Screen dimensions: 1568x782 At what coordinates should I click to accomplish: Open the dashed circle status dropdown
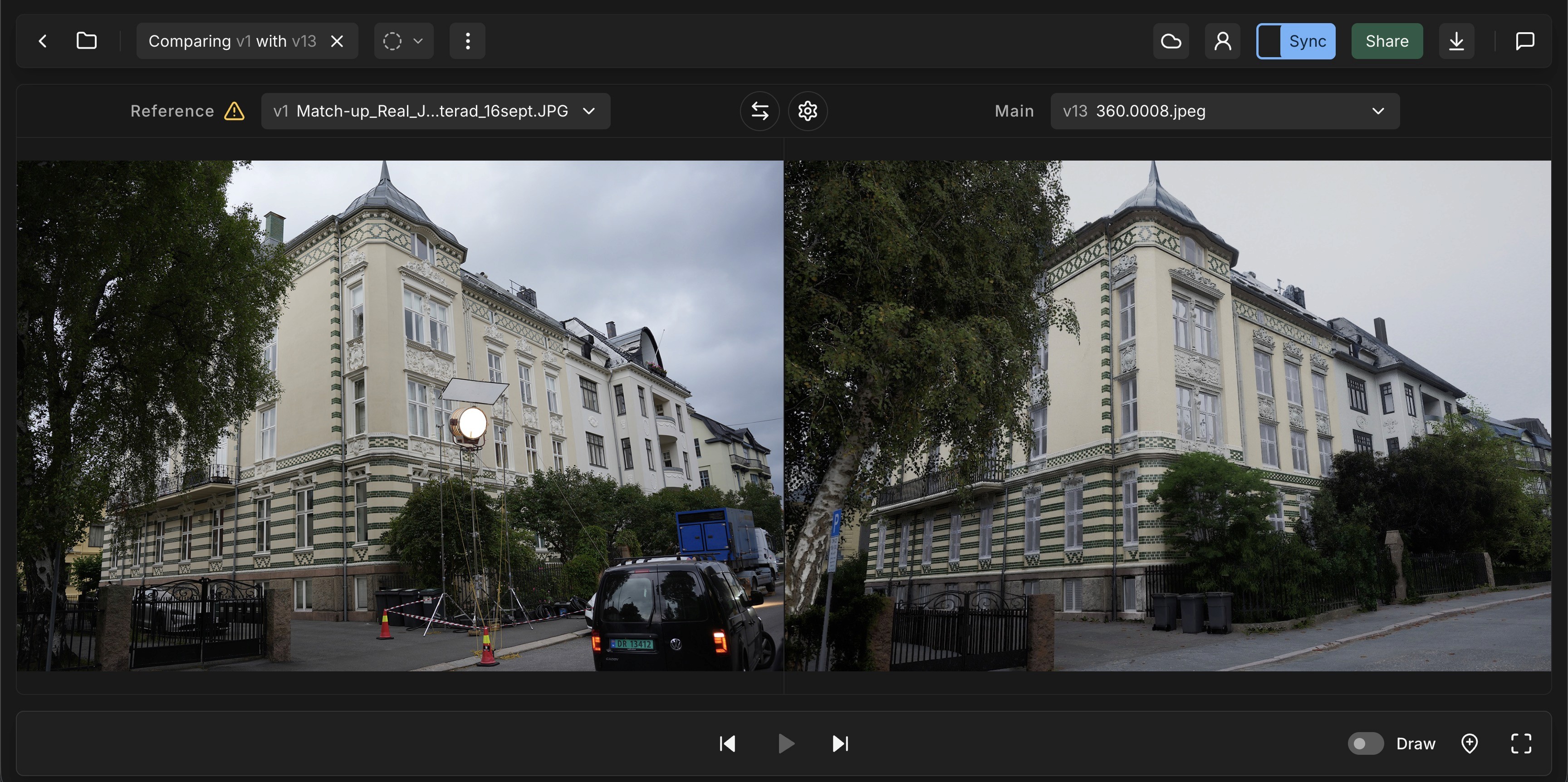[x=403, y=41]
